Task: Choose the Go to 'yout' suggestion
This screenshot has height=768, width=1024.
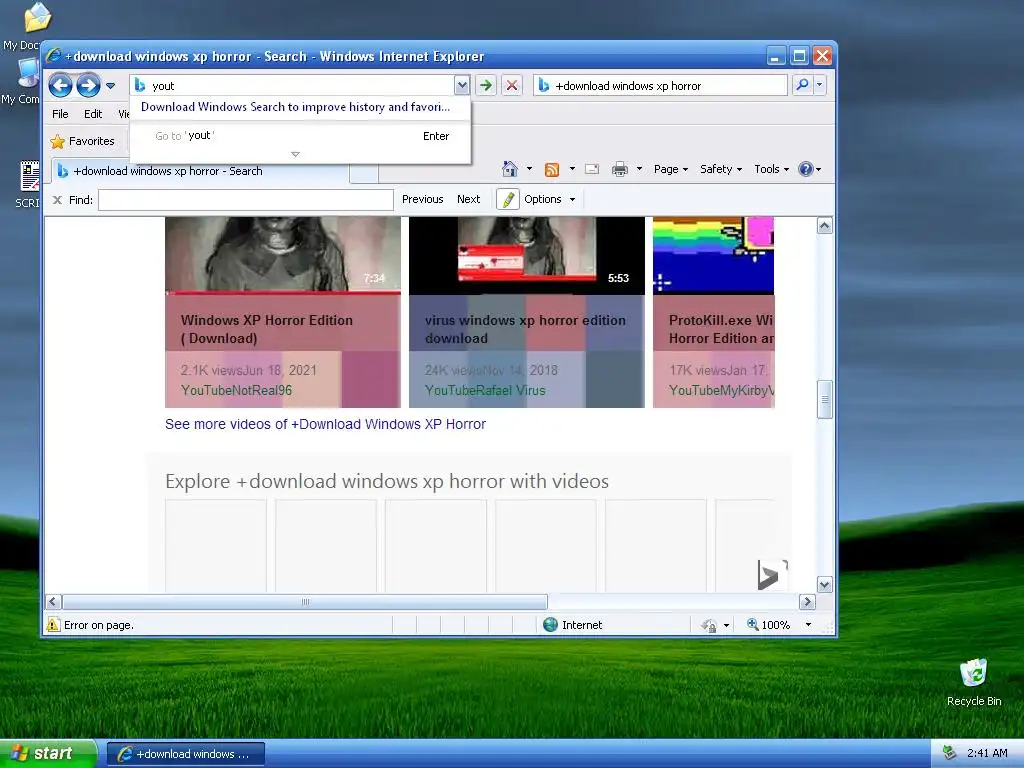Action: tap(300, 136)
